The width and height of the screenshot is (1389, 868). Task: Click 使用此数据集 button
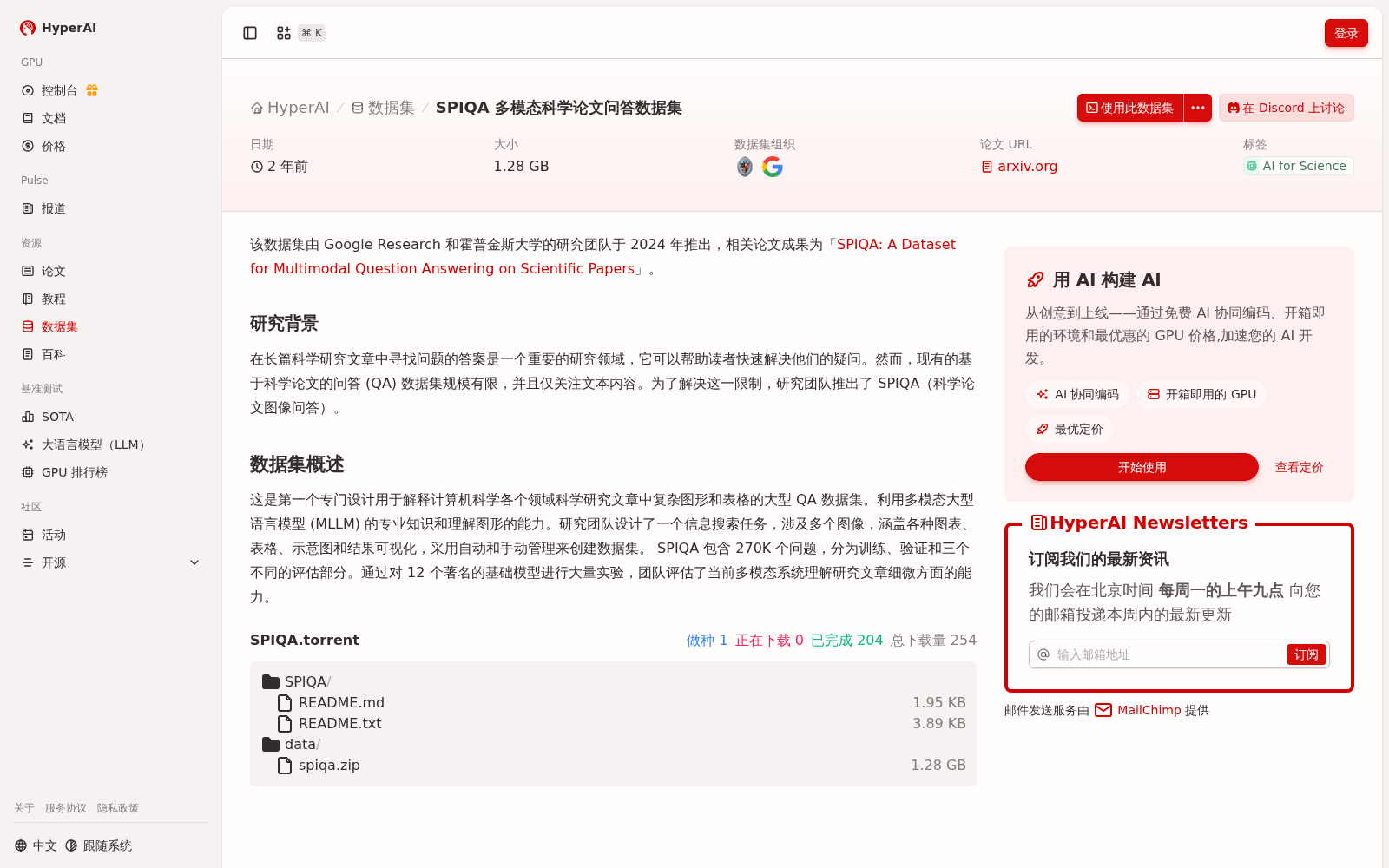1130,108
